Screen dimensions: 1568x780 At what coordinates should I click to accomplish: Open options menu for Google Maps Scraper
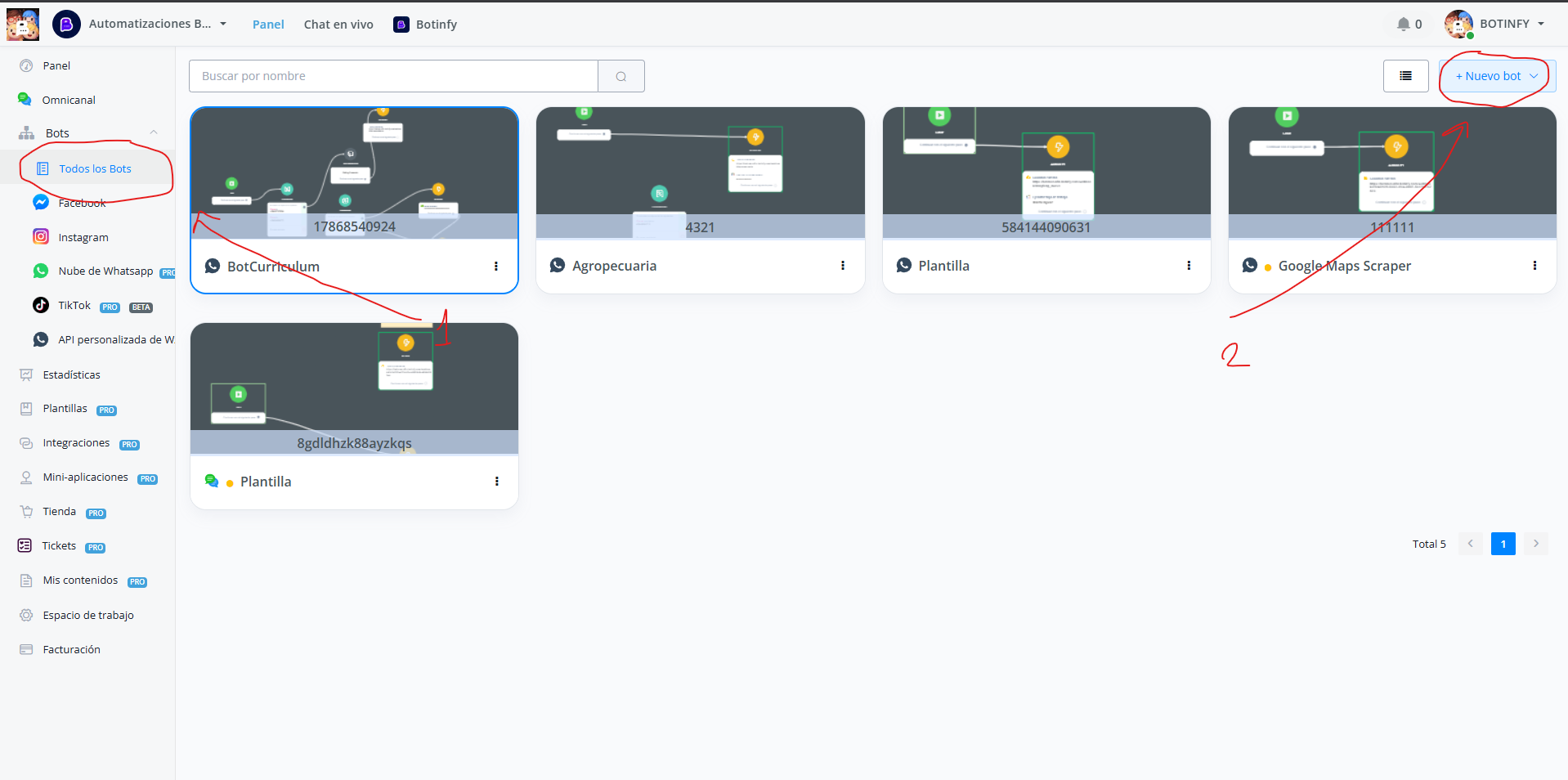tap(1534, 266)
